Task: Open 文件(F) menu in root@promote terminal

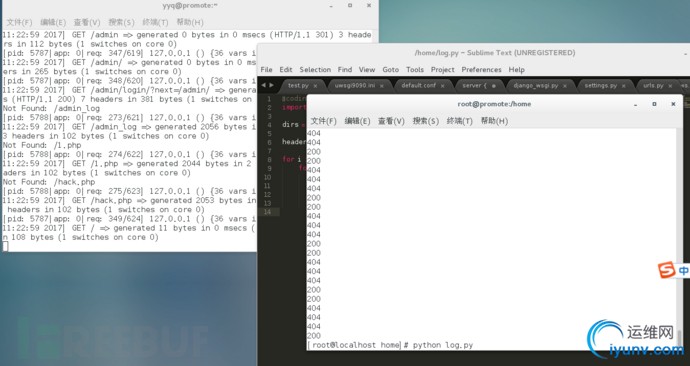Action: click(323, 121)
